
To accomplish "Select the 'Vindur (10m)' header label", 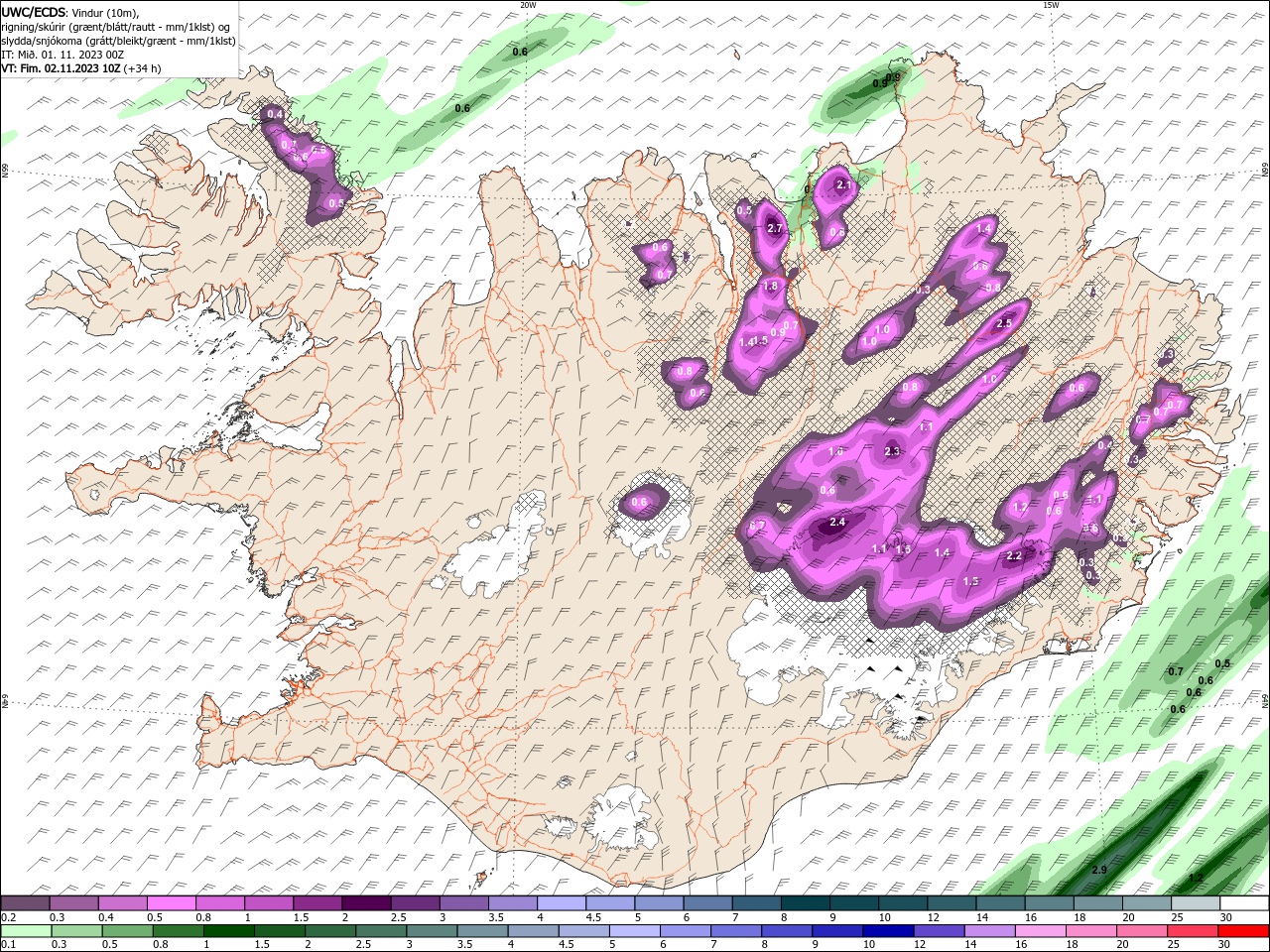I will 106,12.
